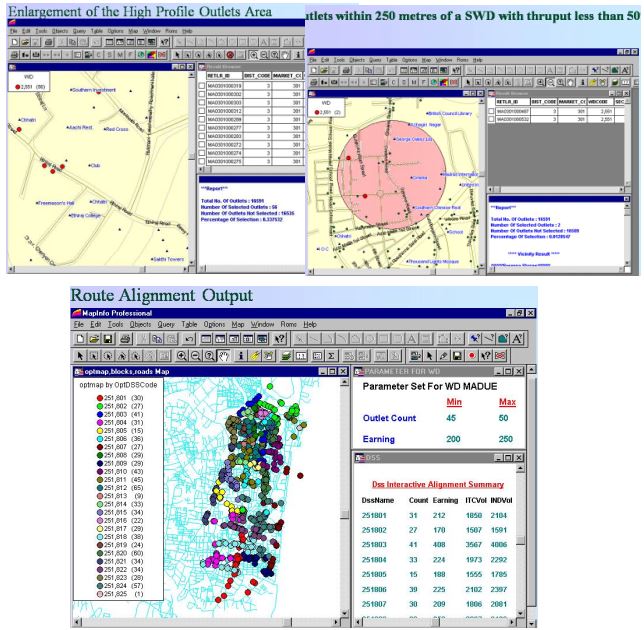The image size is (644, 630).
Task: Pick Select arrow tool in Route Alignment window
Action: click(80, 356)
